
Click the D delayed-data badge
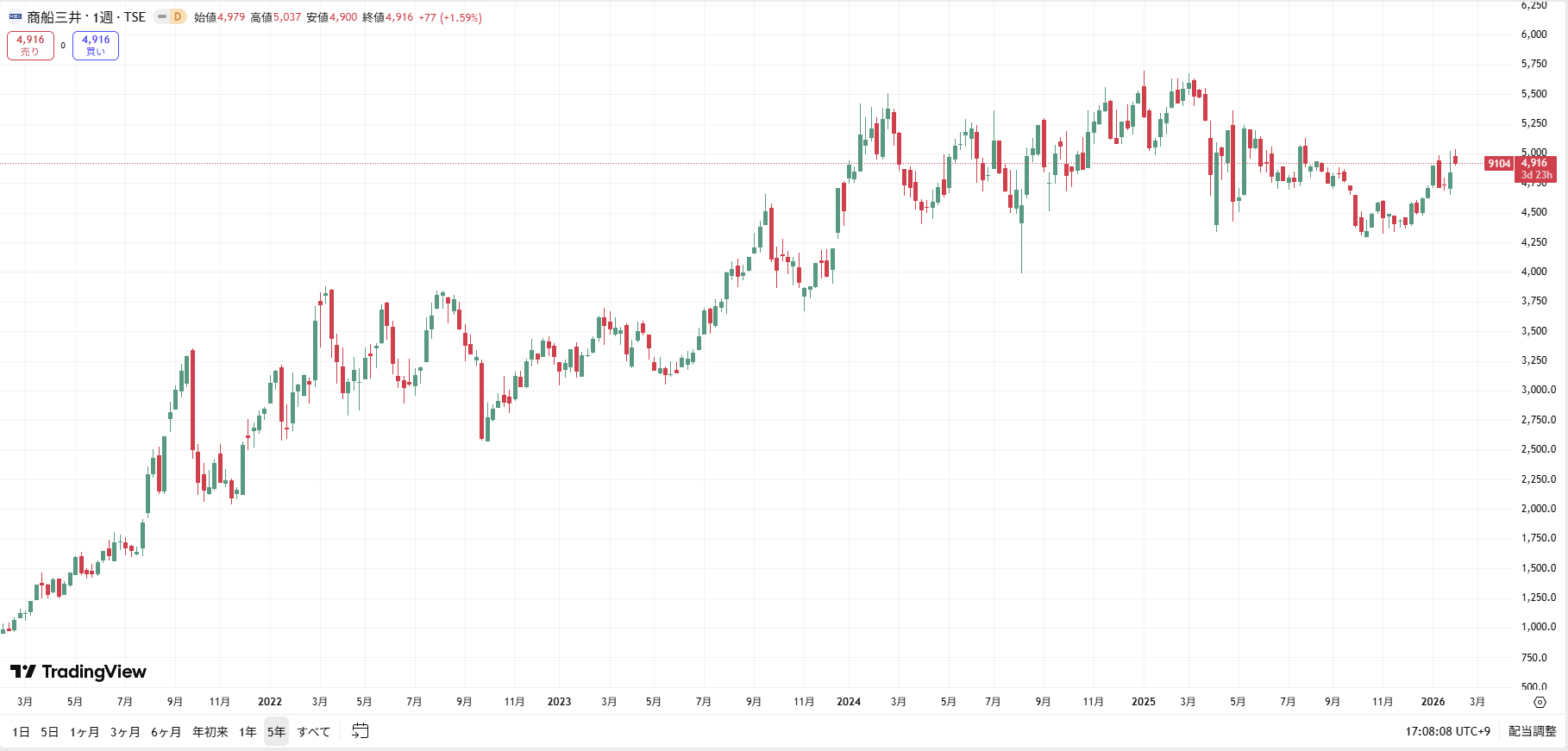point(178,17)
